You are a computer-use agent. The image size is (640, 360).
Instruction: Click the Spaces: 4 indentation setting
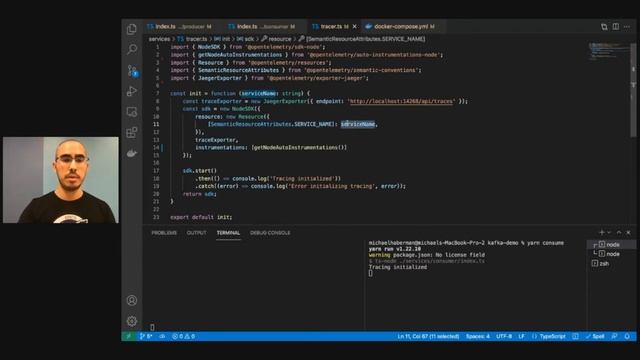tap(478, 336)
